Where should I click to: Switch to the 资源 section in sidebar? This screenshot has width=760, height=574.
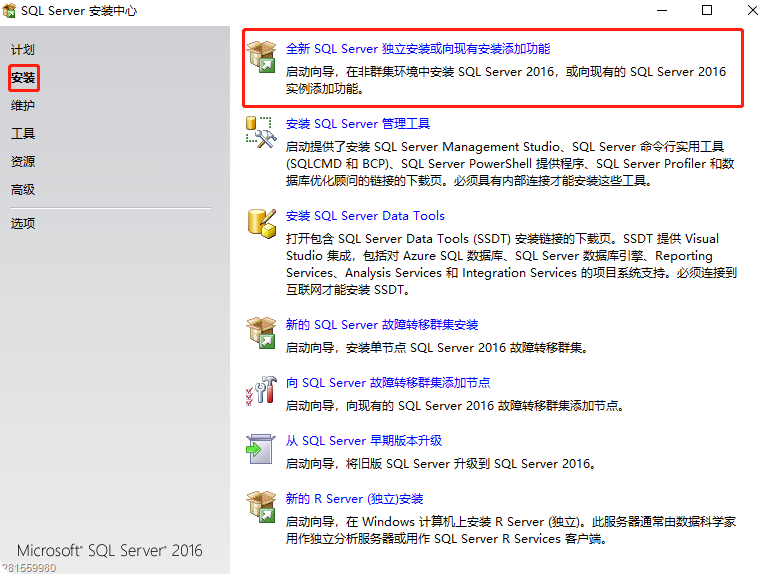pos(23,161)
